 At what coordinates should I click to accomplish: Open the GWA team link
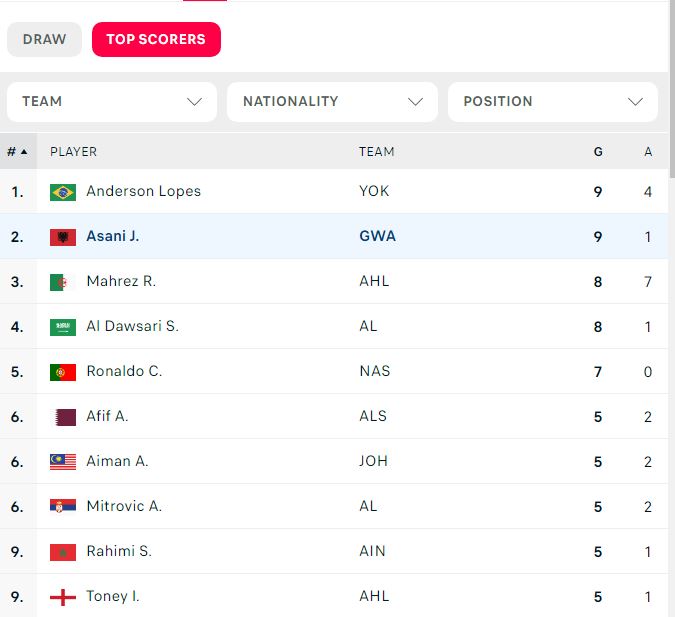coord(377,237)
